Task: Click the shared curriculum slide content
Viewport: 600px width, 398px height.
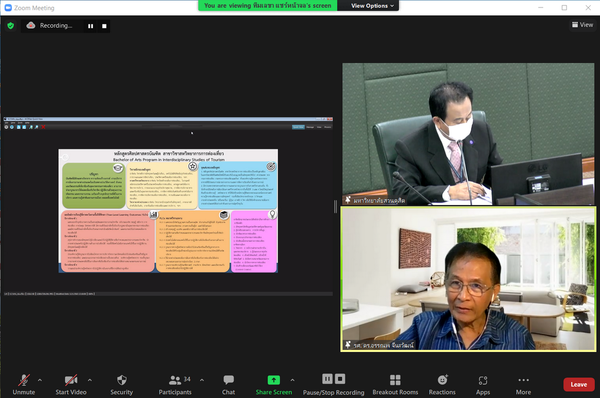Action: [x=168, y=211]
